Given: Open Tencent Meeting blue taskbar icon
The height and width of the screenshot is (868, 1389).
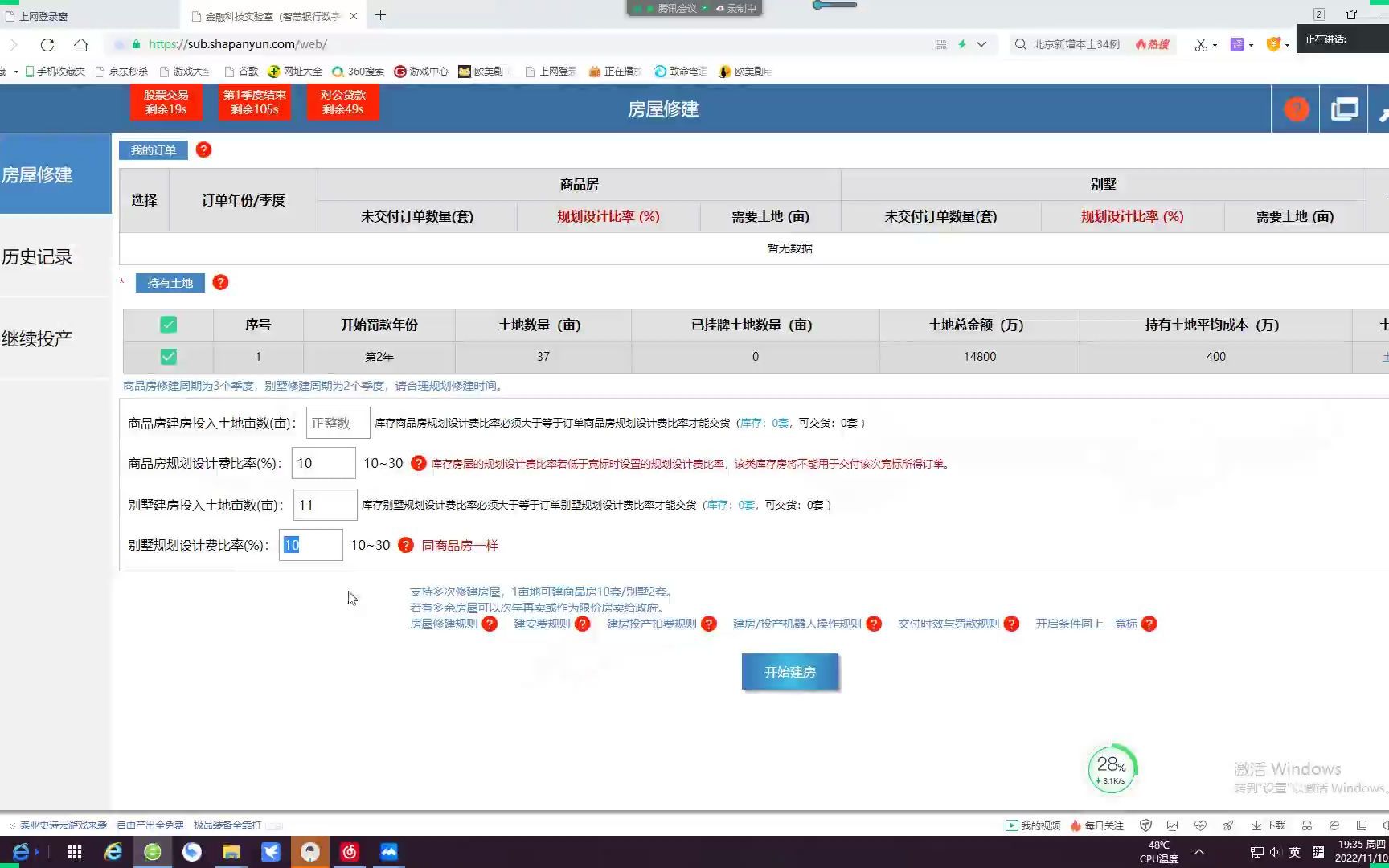Looking at the screenshot, I should (389, 852).
